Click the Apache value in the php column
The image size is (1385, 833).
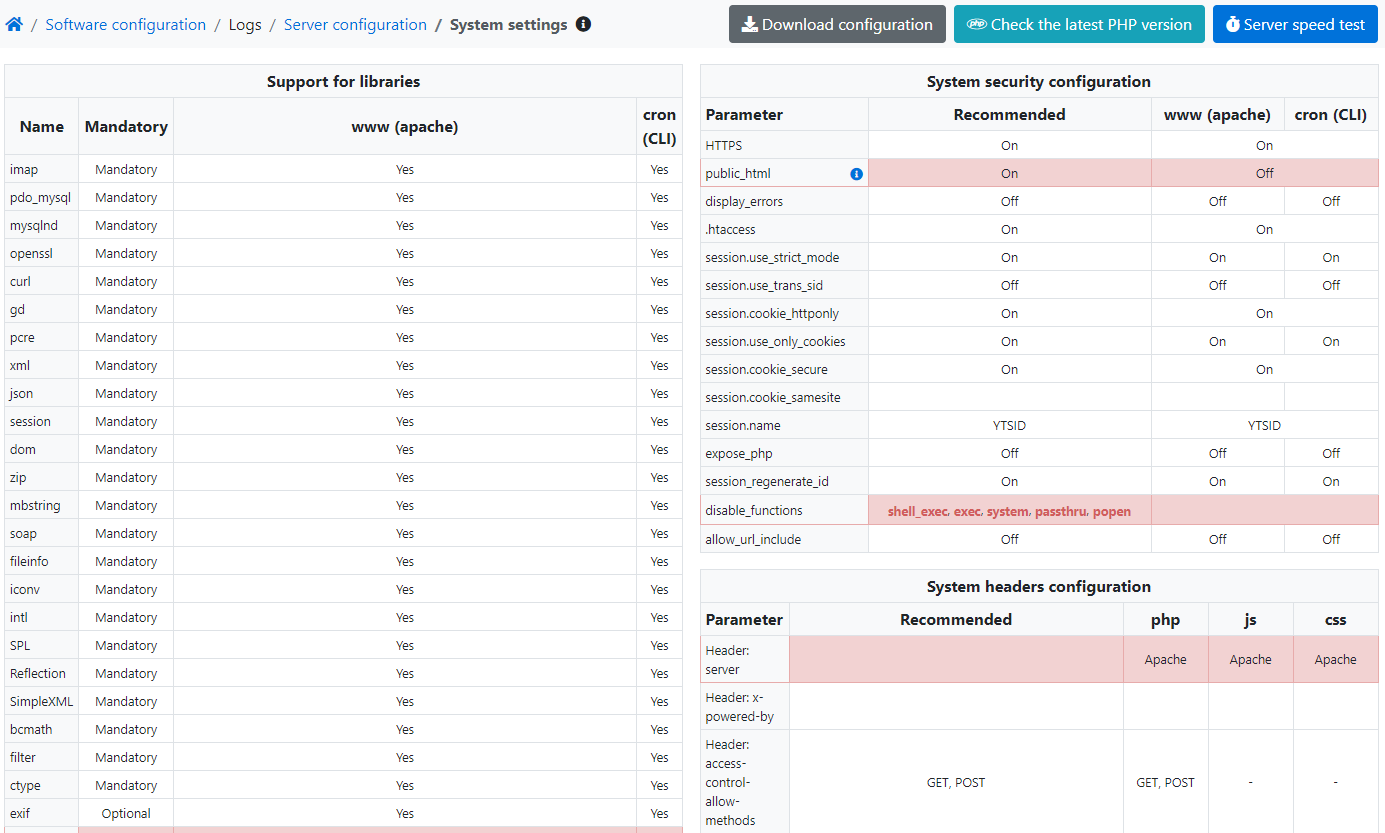click(1166, 660)
